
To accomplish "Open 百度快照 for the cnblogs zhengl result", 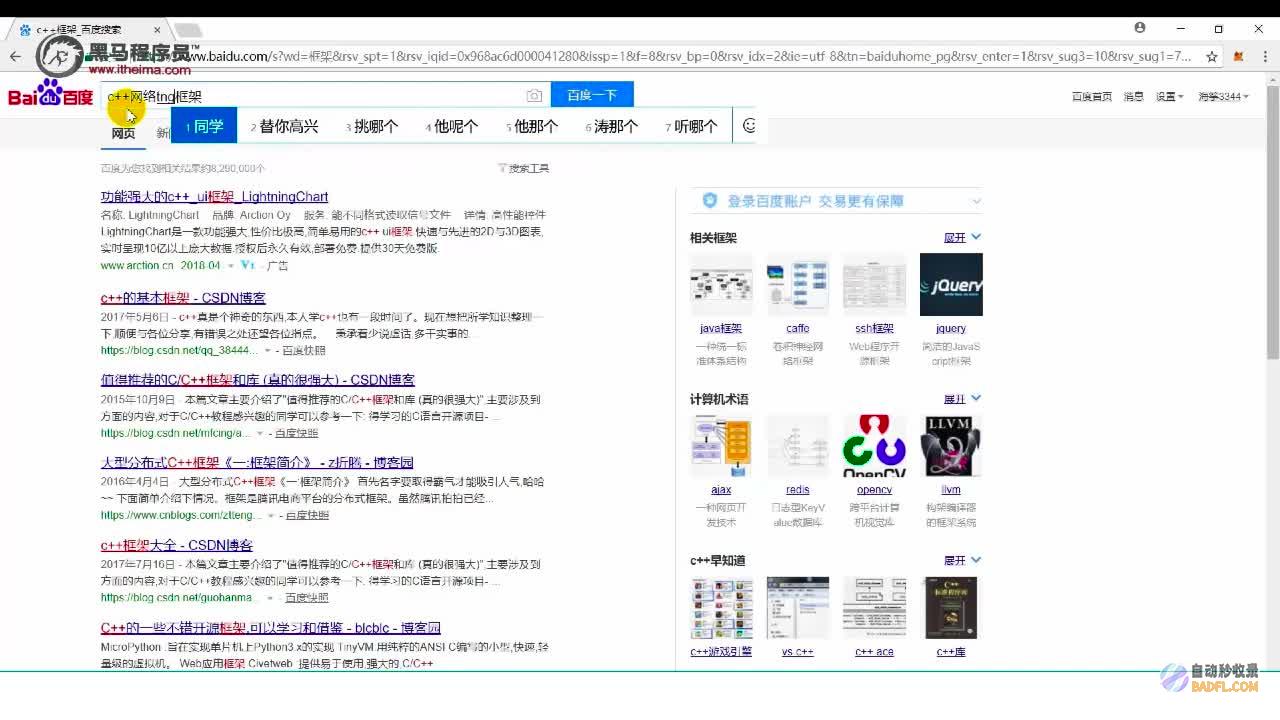I will (307, 516).
